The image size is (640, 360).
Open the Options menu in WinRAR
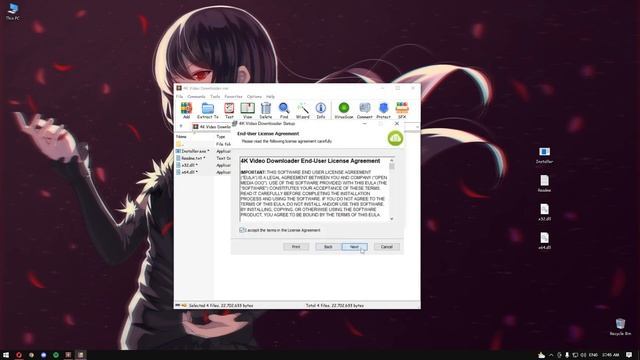click(254, 97)
